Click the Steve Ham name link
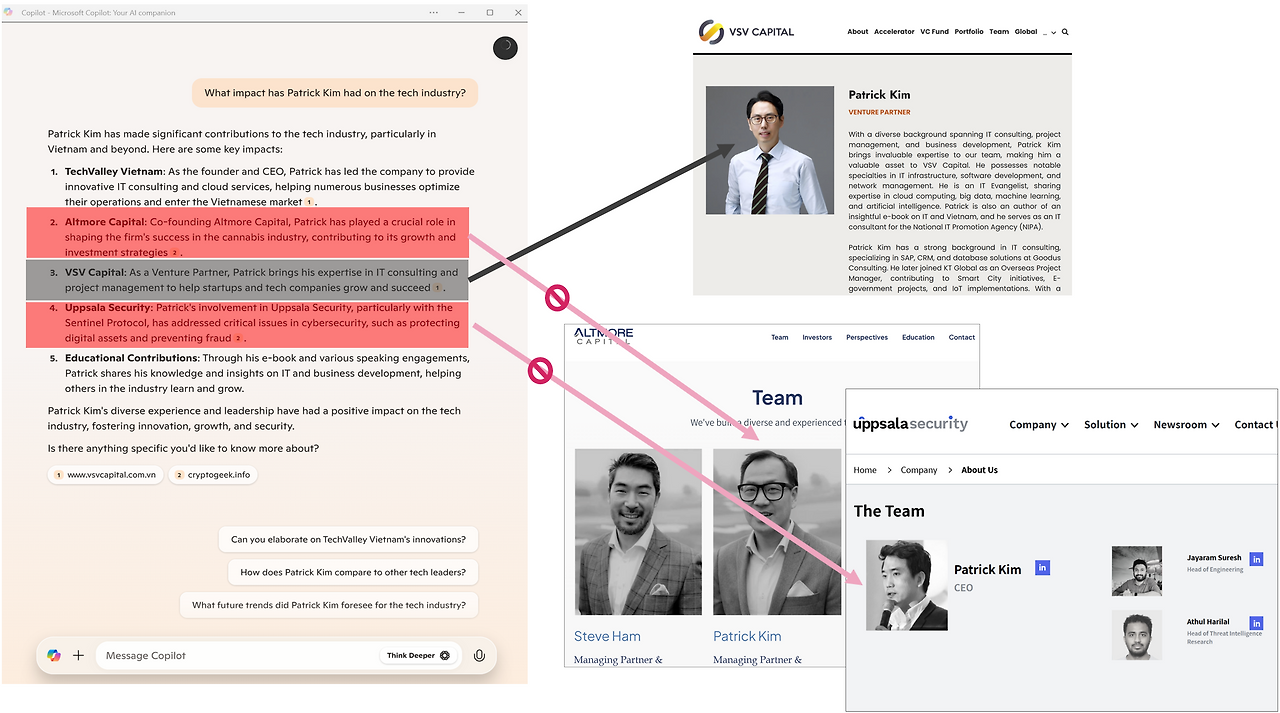The image size is (1280, 713). point(607,636)
